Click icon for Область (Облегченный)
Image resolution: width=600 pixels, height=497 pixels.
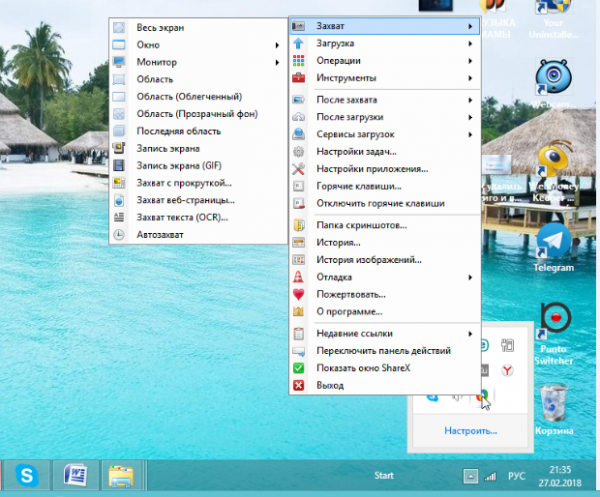coord(119,96)
